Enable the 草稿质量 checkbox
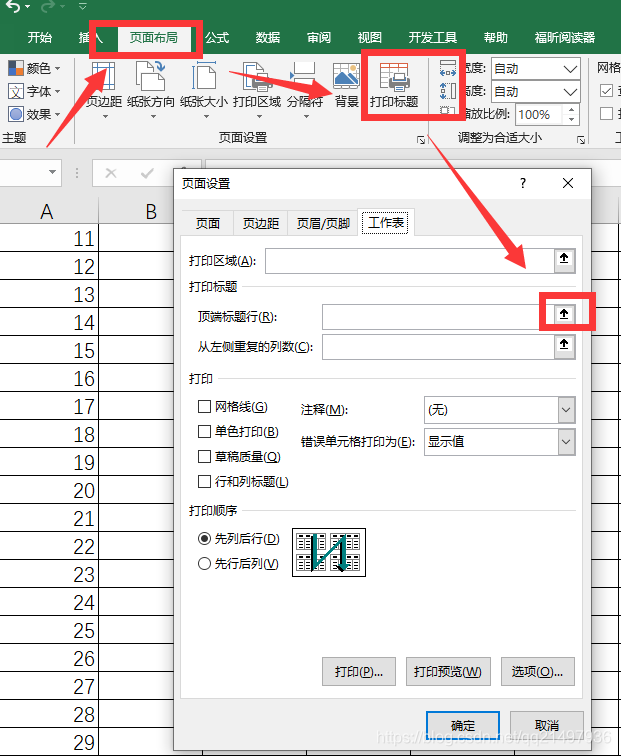The height and width of the screenshot is (756, 621). point(204,457)
